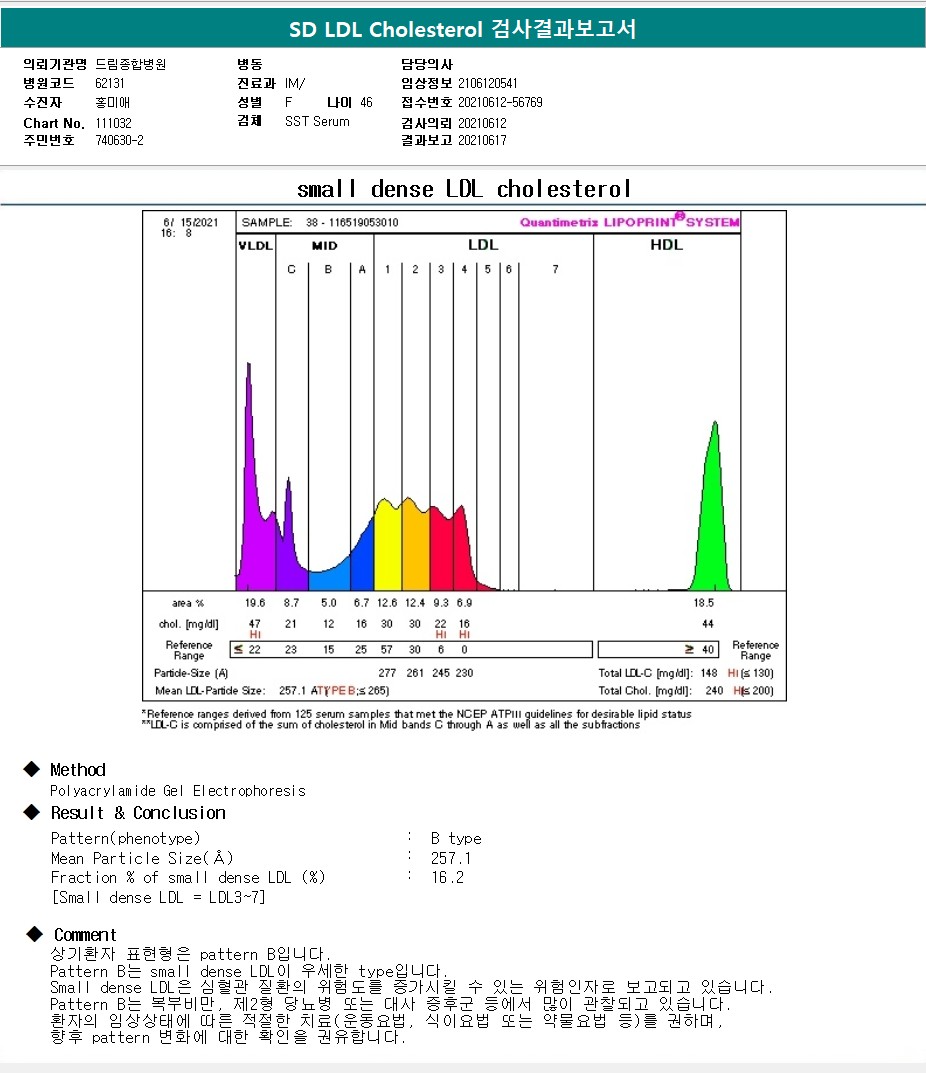Select the pattern result 'B type'

456,839
